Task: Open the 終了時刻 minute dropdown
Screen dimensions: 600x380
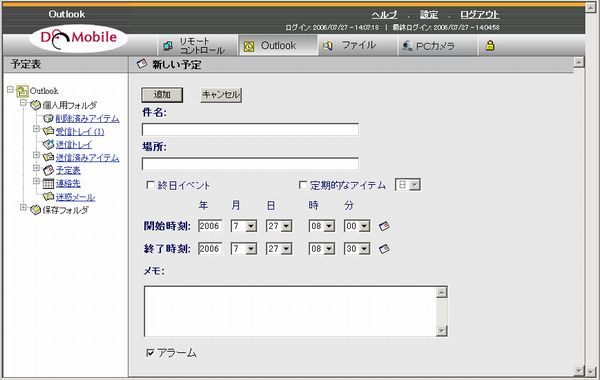Action: pos(357,249)
